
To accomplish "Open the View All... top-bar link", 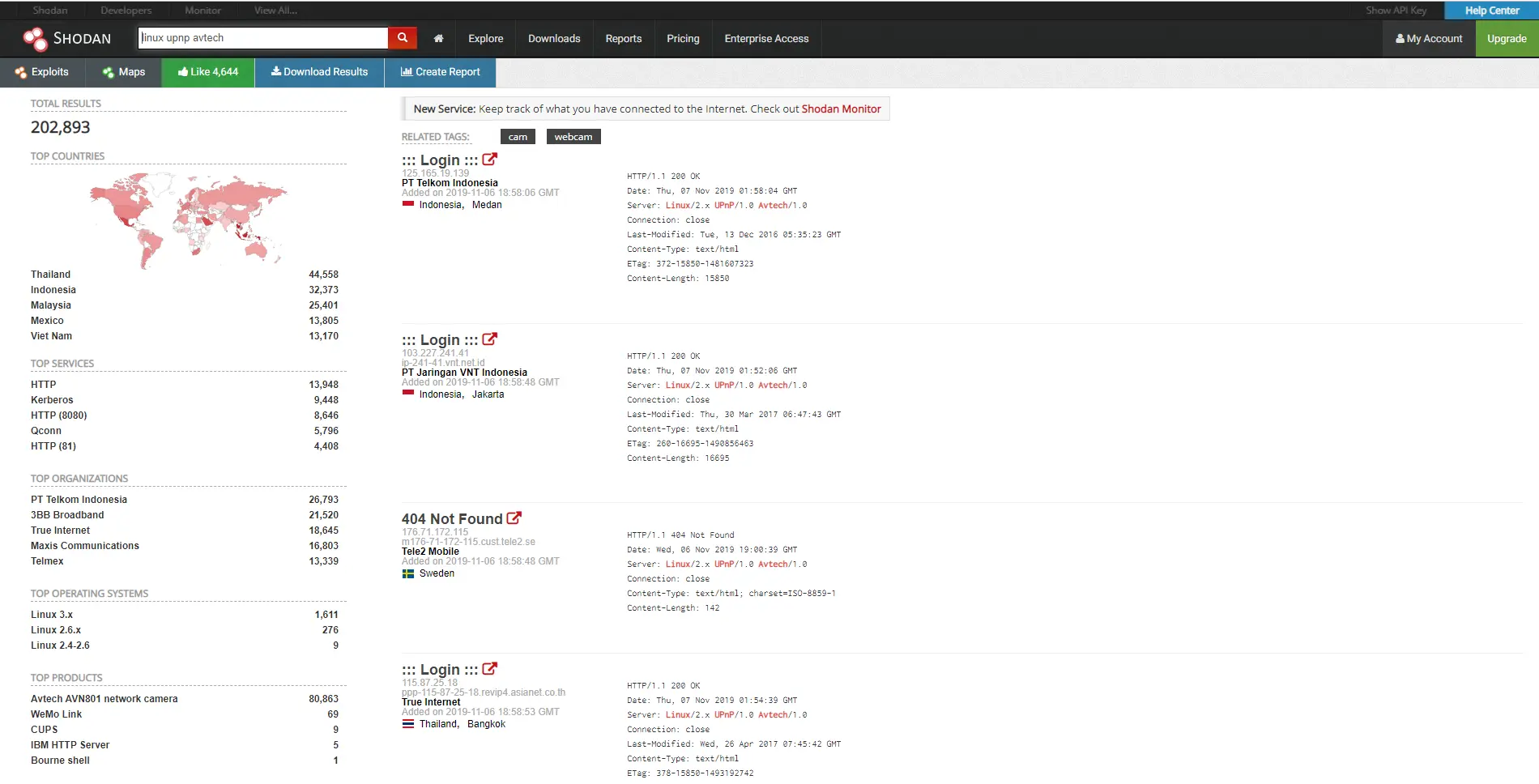I will pos(276,11).
